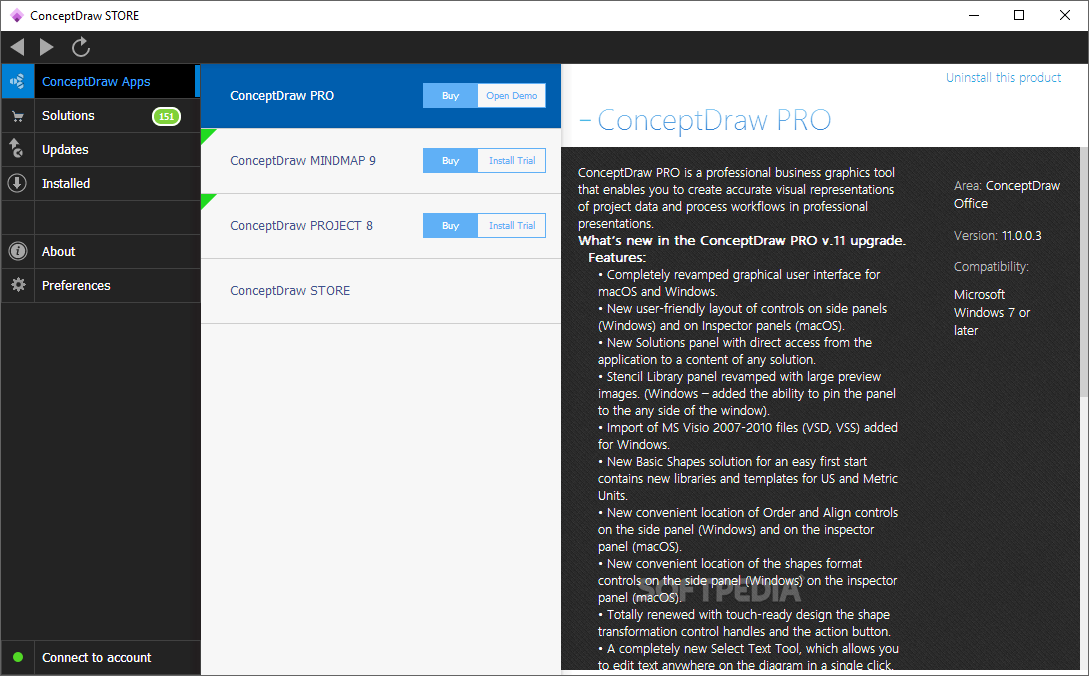Click the About info icon

pyautogui.click(x=17, y=252)
